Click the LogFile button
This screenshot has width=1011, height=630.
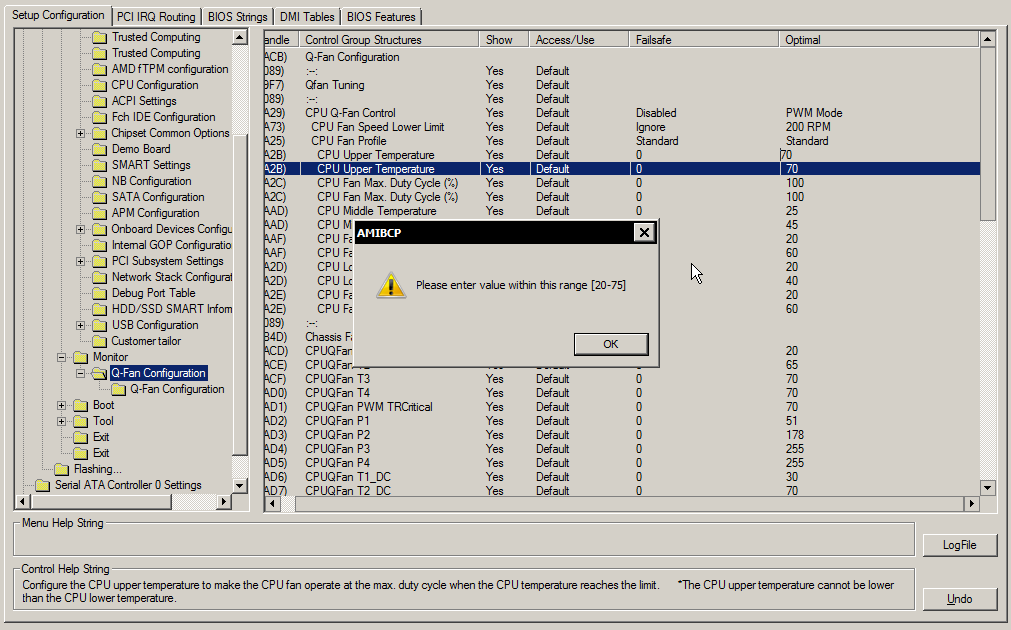click(x=959, y=545)
